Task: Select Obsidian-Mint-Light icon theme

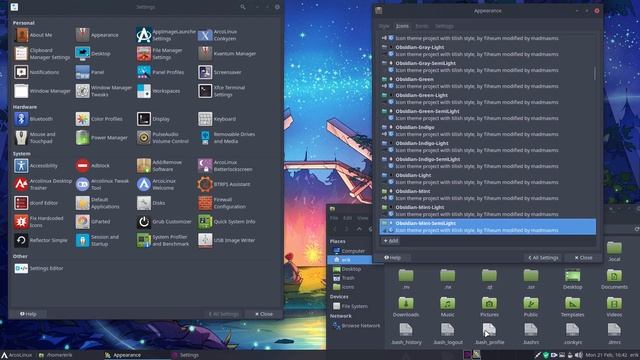Action: (488, 211)
